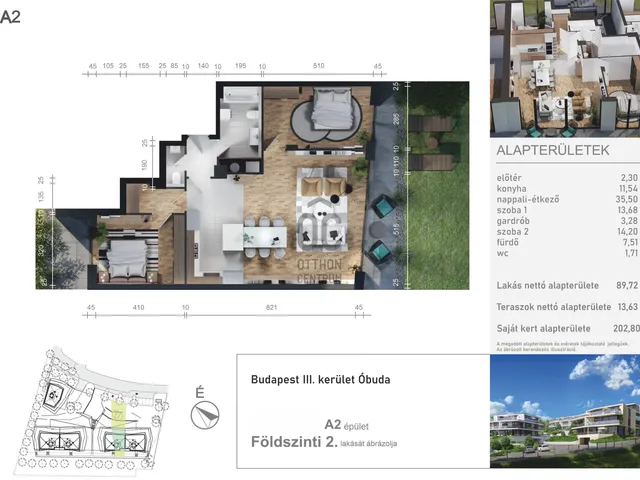Select the konyha area row
The width and height of the screenshot is (640, 480).
click(564, 187)
